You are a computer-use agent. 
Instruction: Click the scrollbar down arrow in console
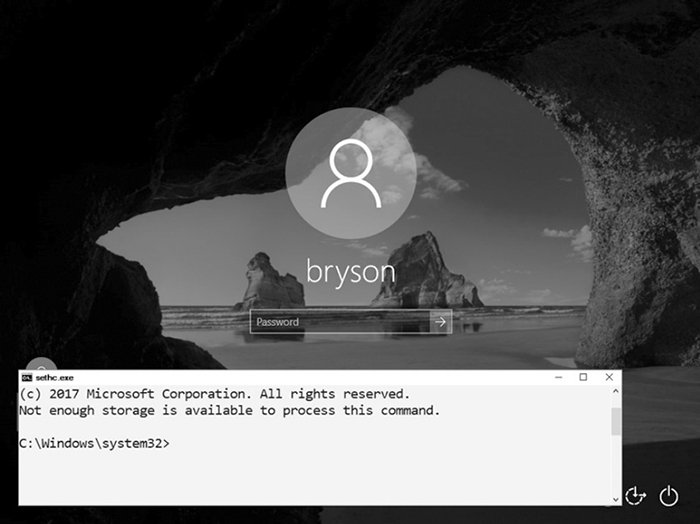pyautogui.click(x=615, y=498)
